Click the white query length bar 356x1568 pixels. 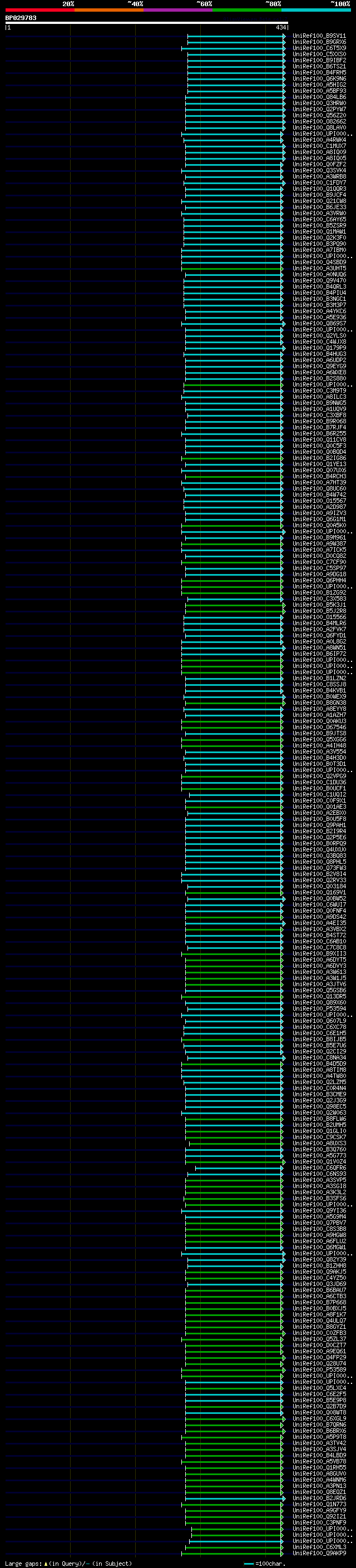147,23
